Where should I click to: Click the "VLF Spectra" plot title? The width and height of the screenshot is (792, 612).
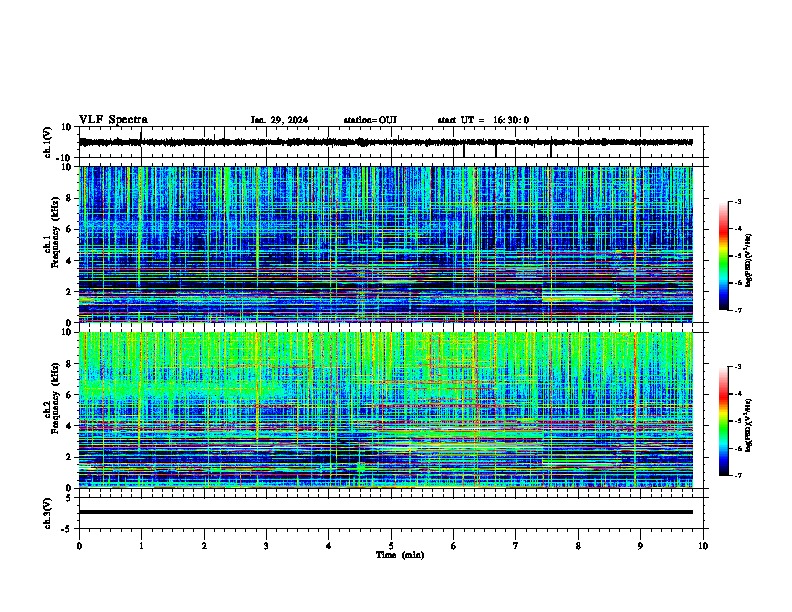[x=113, y=120]
